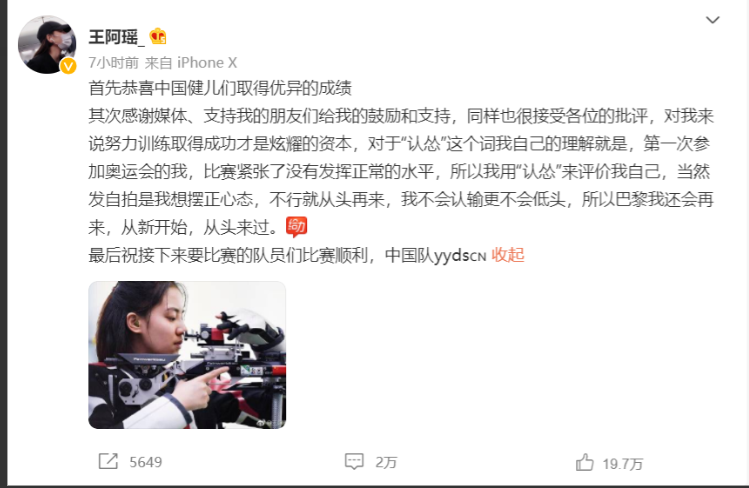The width and height of the screenshot is (749, 488).
Task: Click the watermark on the photo corner
Action: (270, 423)
